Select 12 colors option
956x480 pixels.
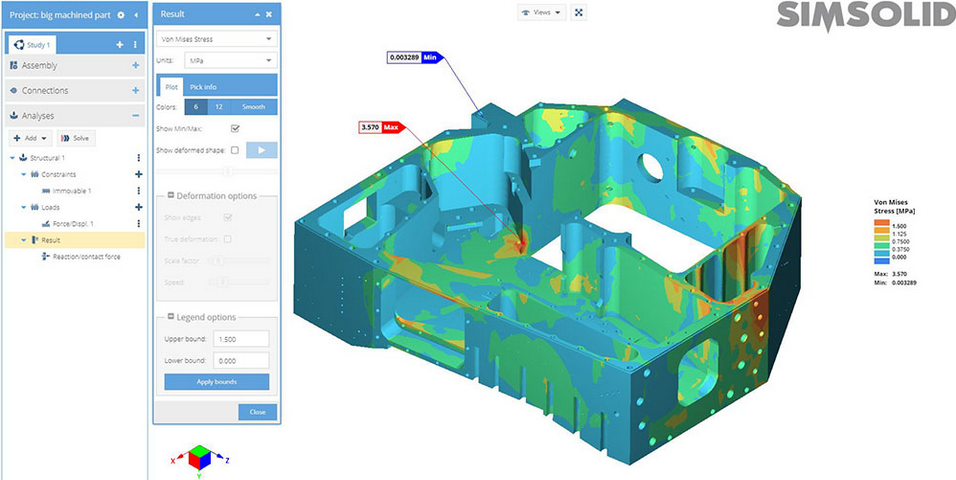[219, 107]
